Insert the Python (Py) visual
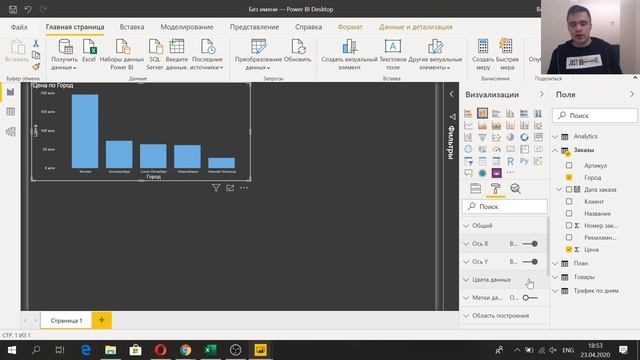640x360 pixels. 524,161
